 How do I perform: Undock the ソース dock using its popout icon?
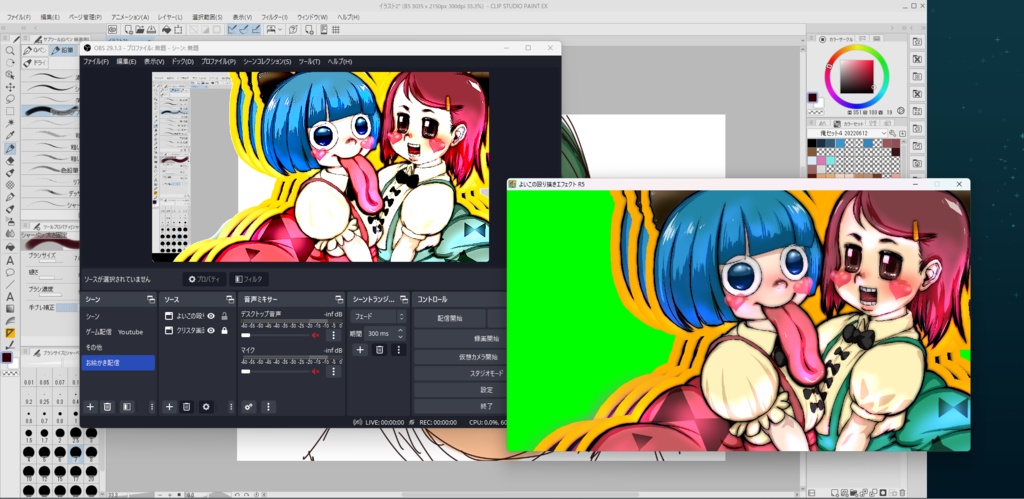[x=230, y=299]
